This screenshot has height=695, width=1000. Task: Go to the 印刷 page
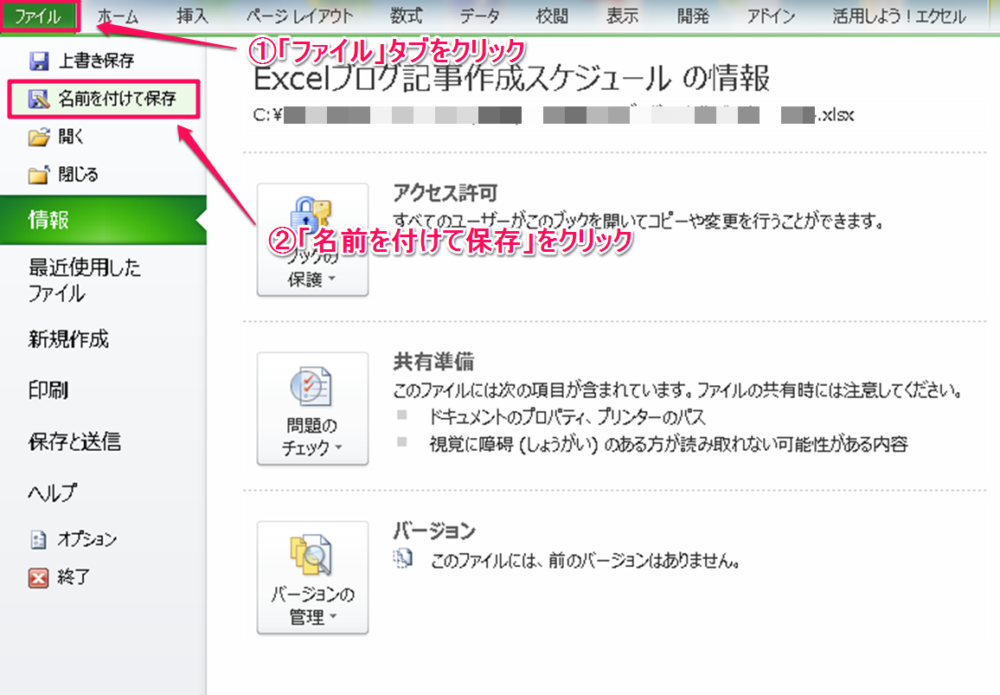coord(48,391)
